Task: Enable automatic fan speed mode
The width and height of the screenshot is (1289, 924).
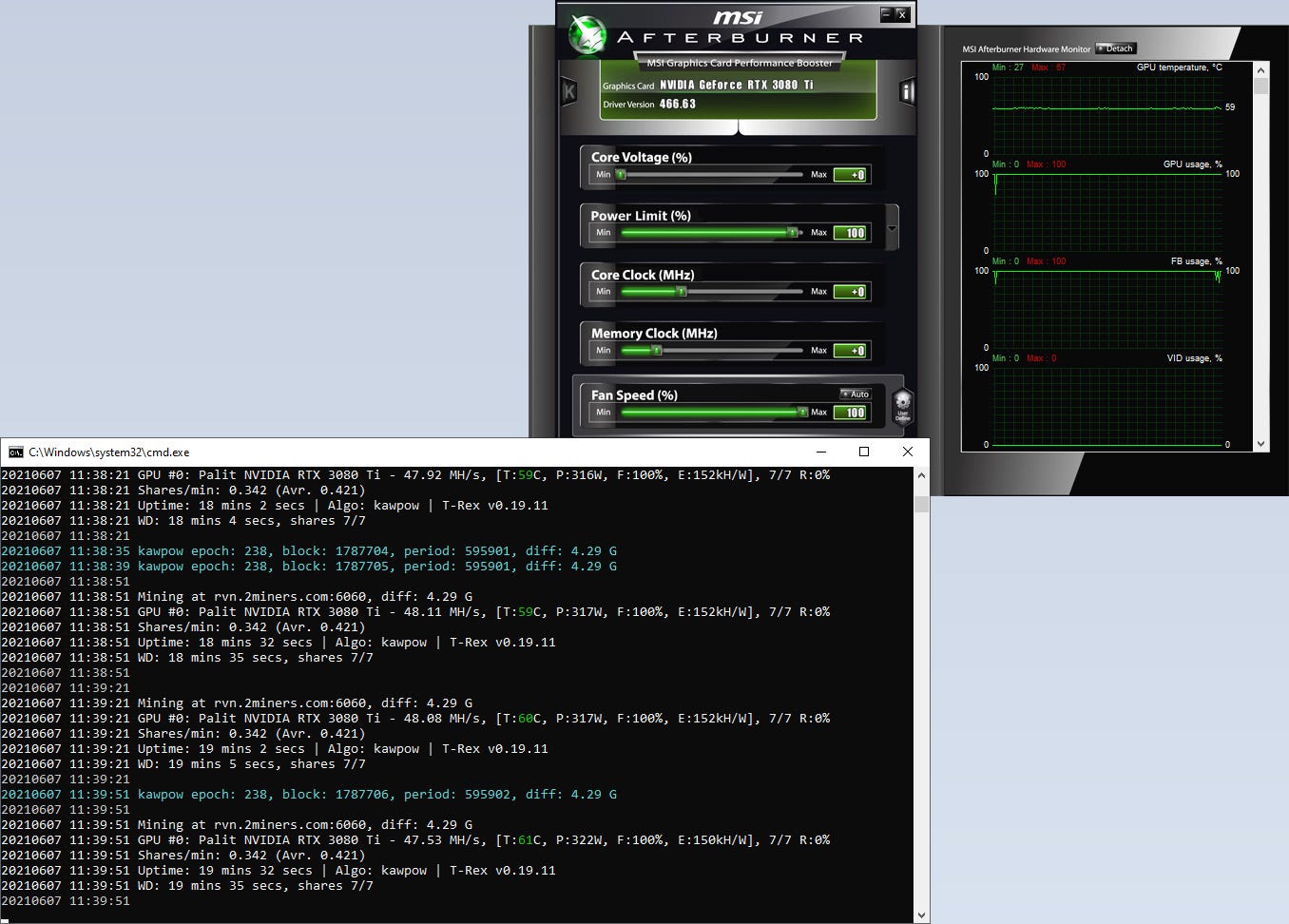Action: [x=854, y=394]
